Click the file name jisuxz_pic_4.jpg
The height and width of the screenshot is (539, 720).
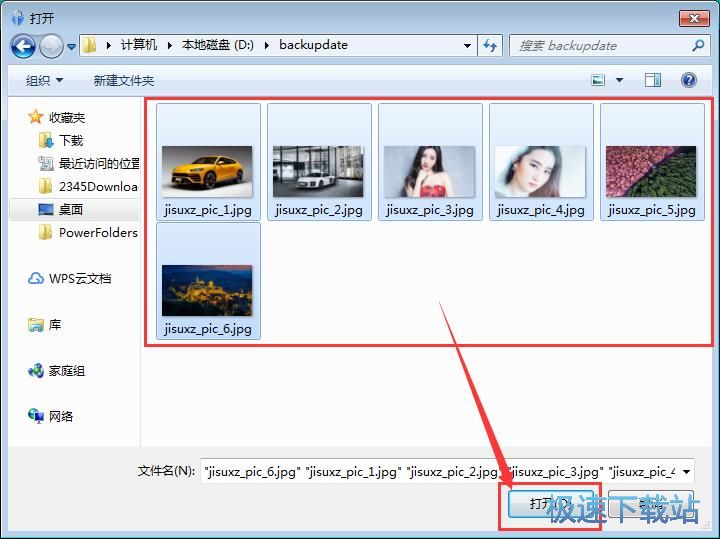click(x=541, y=210)
